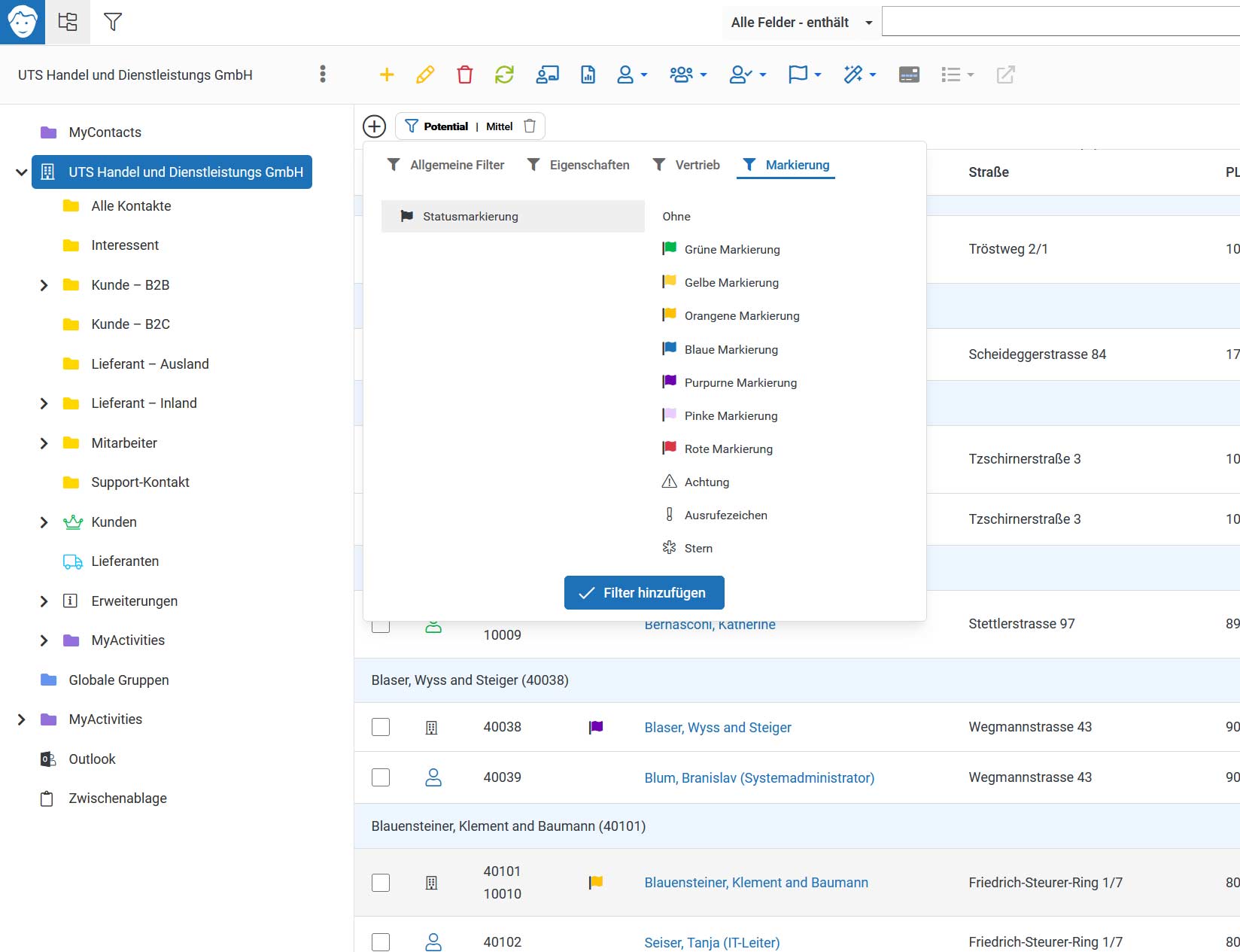Expand the Mitarbeiter folder
Viewport: 1240px width, 952px height.
coord(44,443)
